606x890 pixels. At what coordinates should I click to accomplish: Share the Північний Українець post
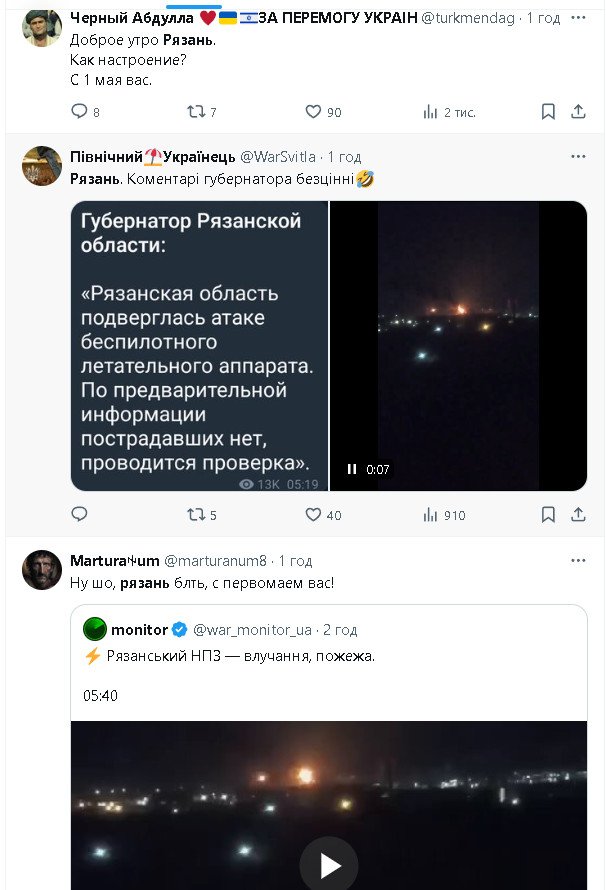(x=577, y=515)
